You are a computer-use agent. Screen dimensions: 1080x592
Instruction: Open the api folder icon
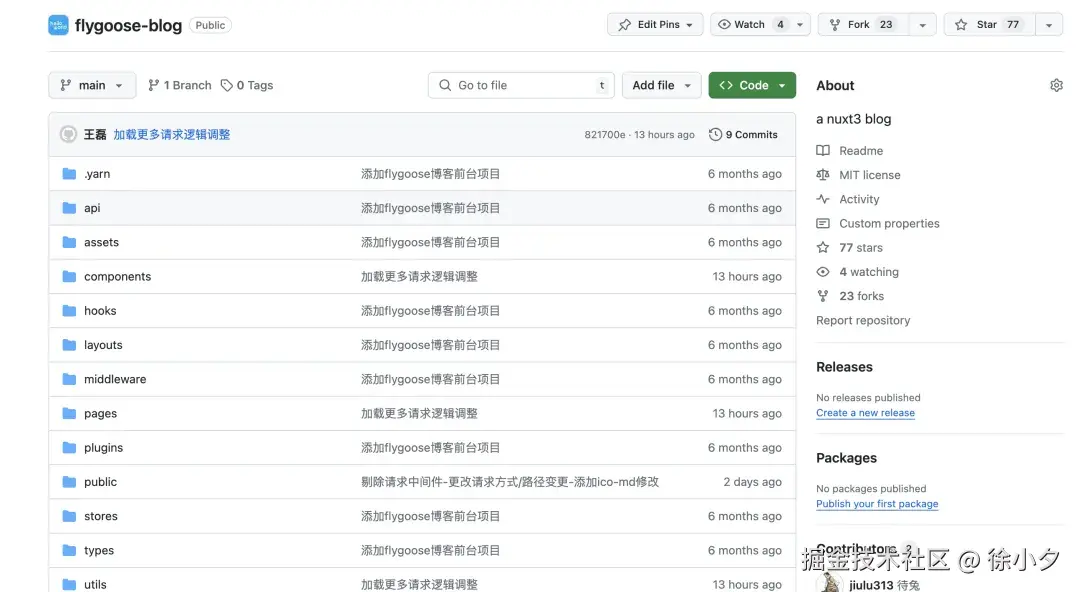click(x=69, y=208)
